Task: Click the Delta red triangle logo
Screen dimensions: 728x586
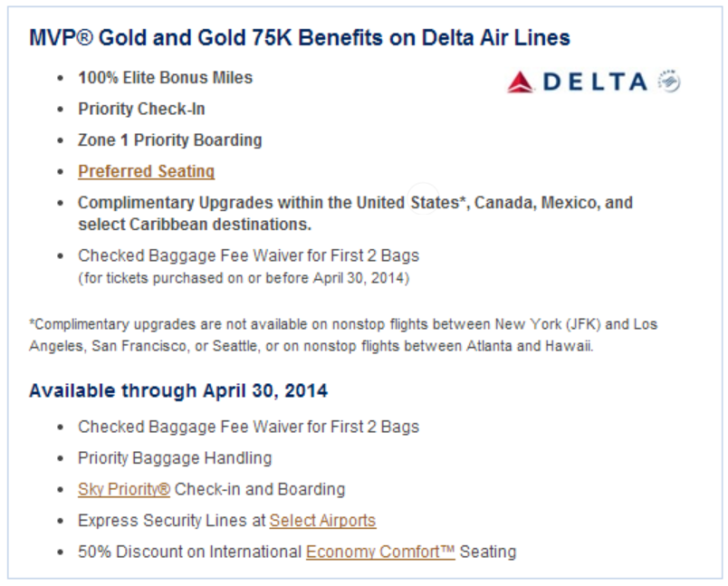Action: 520,82
